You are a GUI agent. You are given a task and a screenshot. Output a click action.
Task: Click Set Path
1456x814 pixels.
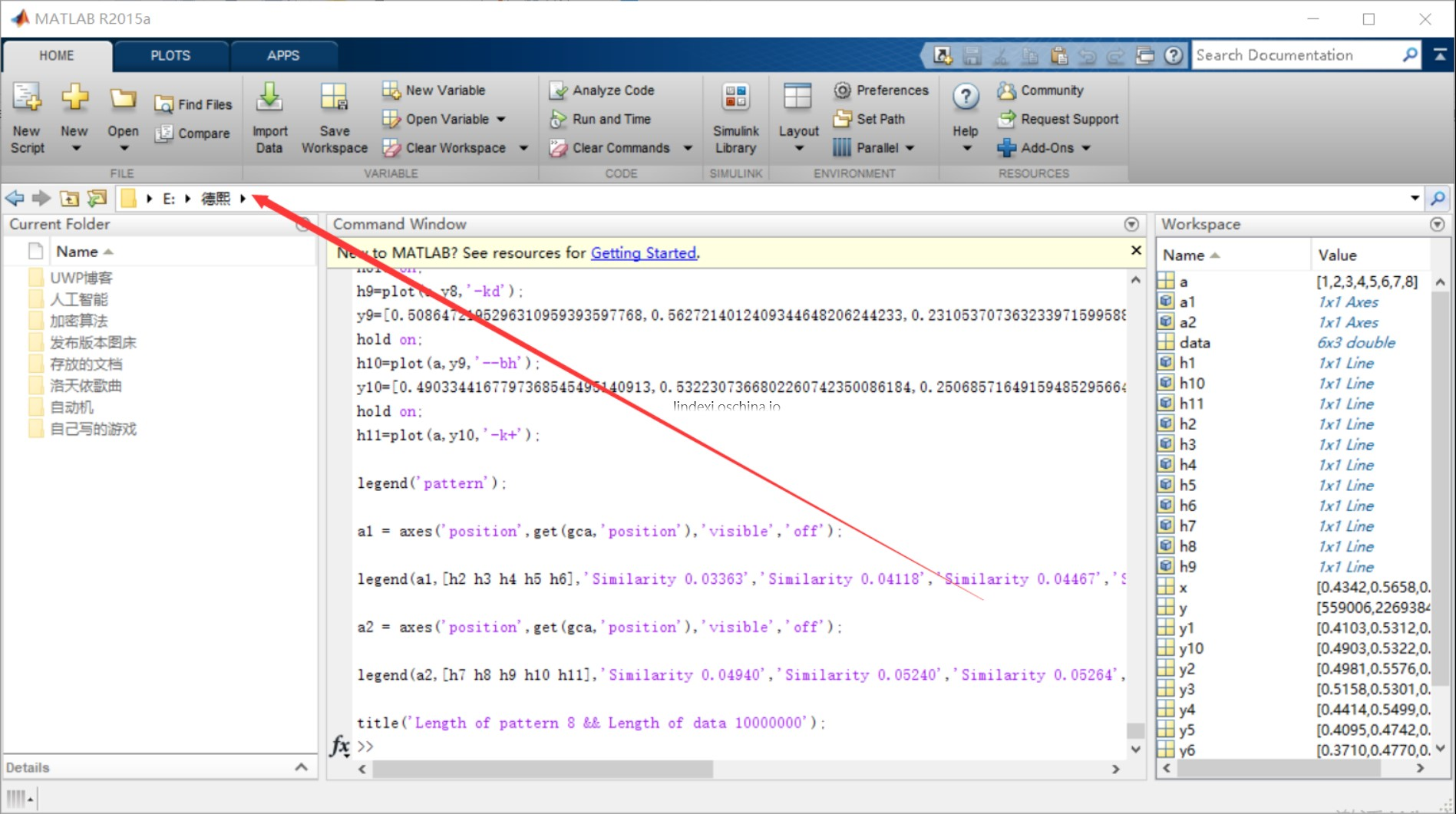[869, 119]
